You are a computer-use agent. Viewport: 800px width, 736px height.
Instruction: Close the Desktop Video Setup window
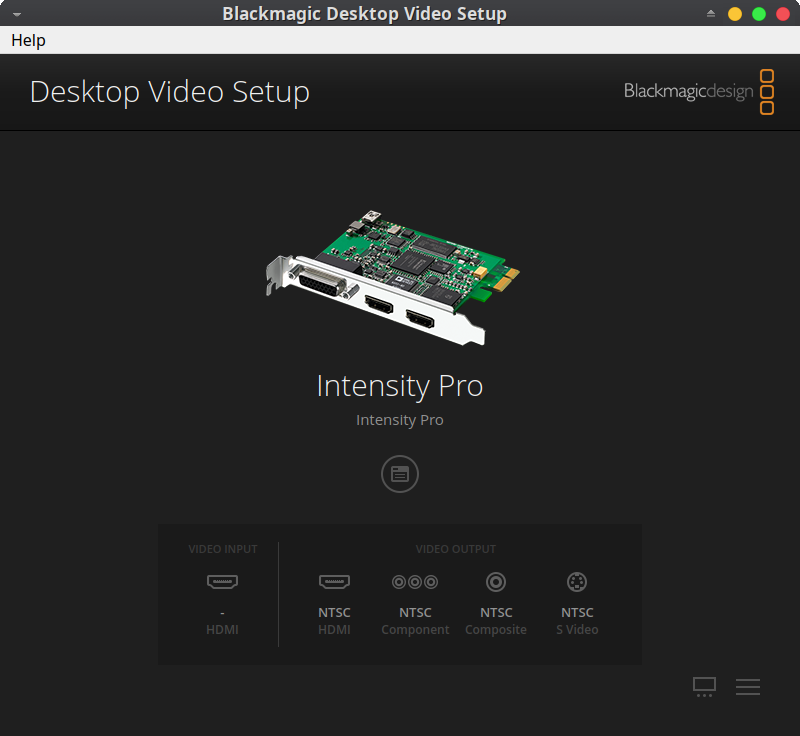[783, 14]
